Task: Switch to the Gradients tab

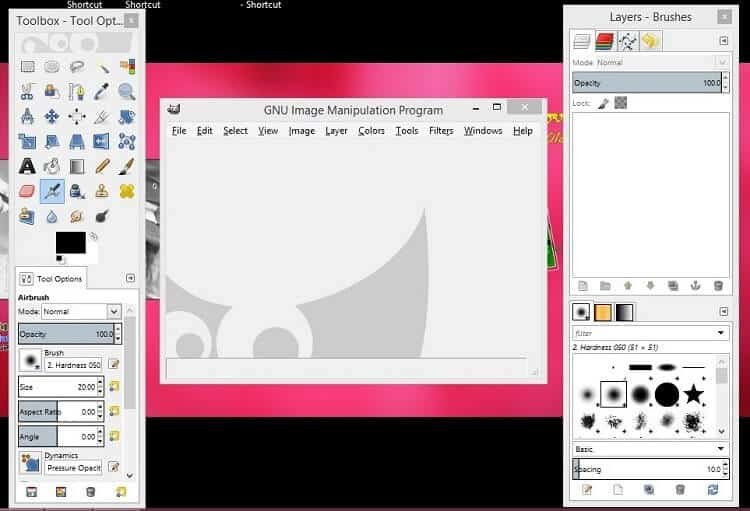Action: pos(624,312)
